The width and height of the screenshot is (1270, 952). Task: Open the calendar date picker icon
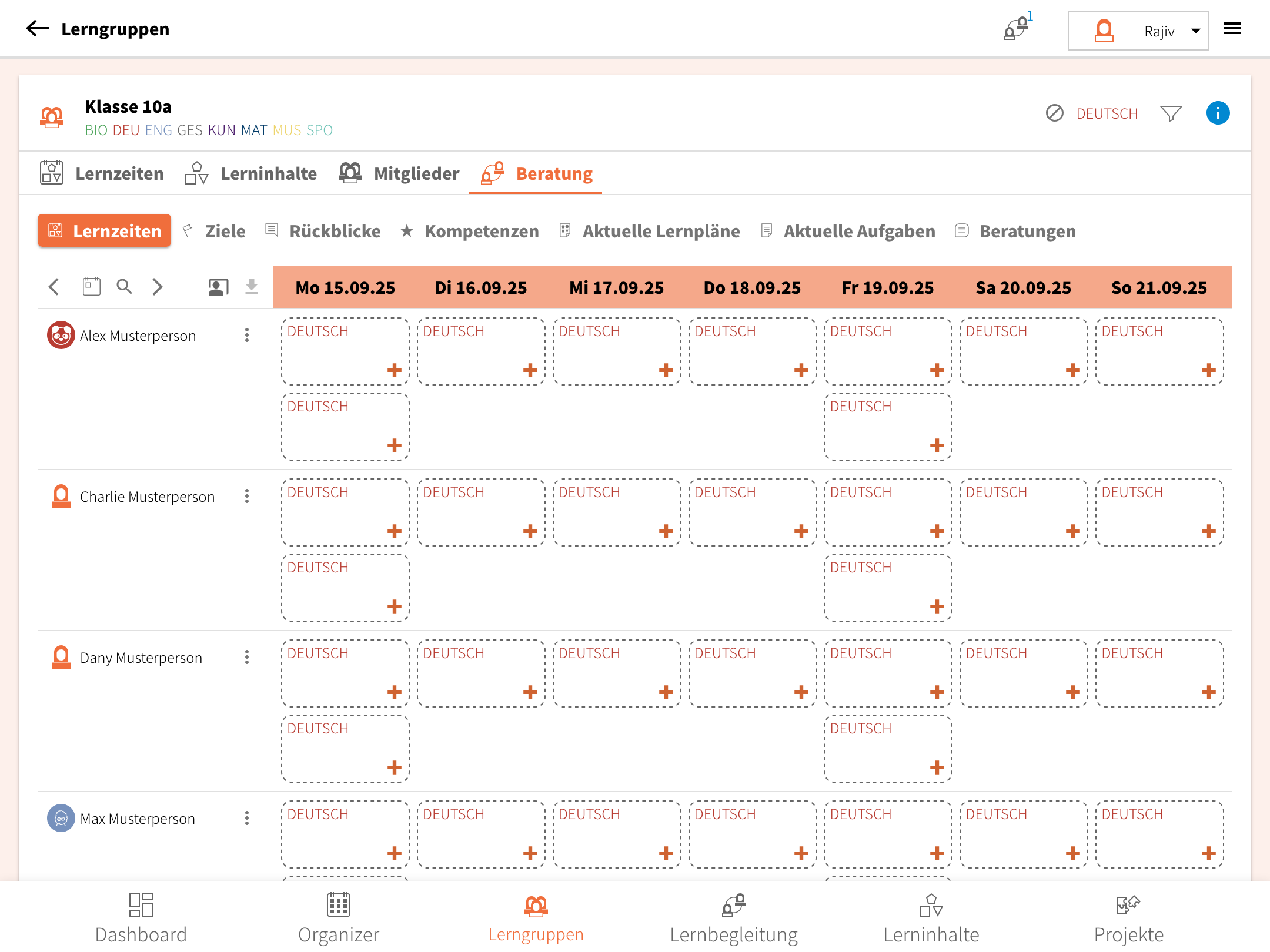[91, 287]
